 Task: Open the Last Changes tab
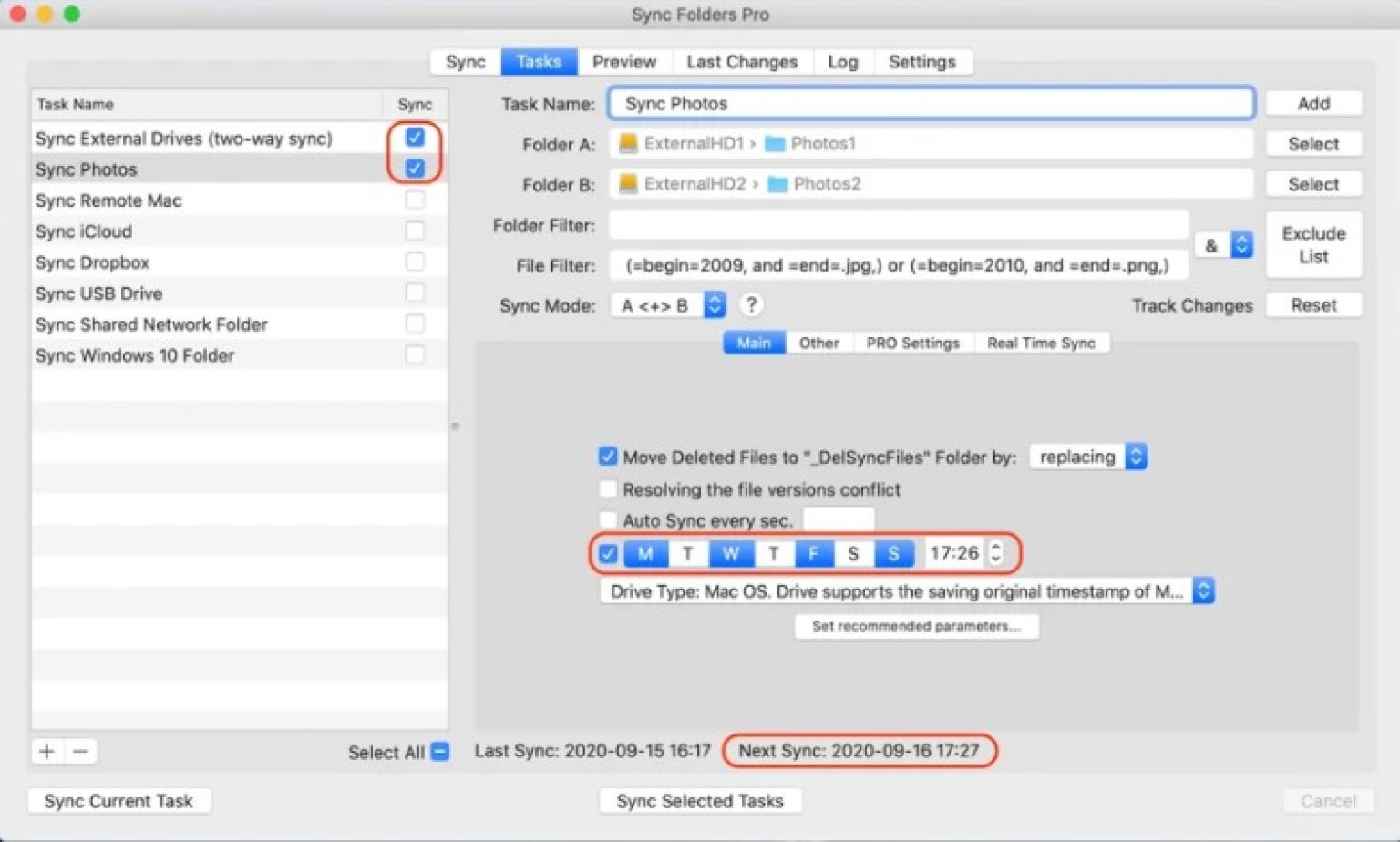click(742, 61)
